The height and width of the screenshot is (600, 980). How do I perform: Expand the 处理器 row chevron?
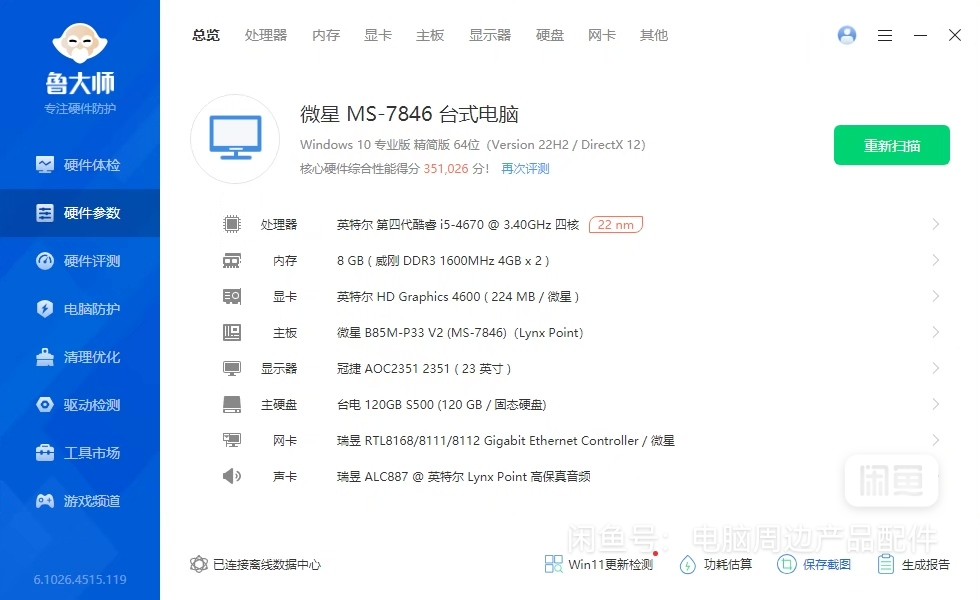pyautogui.click(x=936, y=224)
